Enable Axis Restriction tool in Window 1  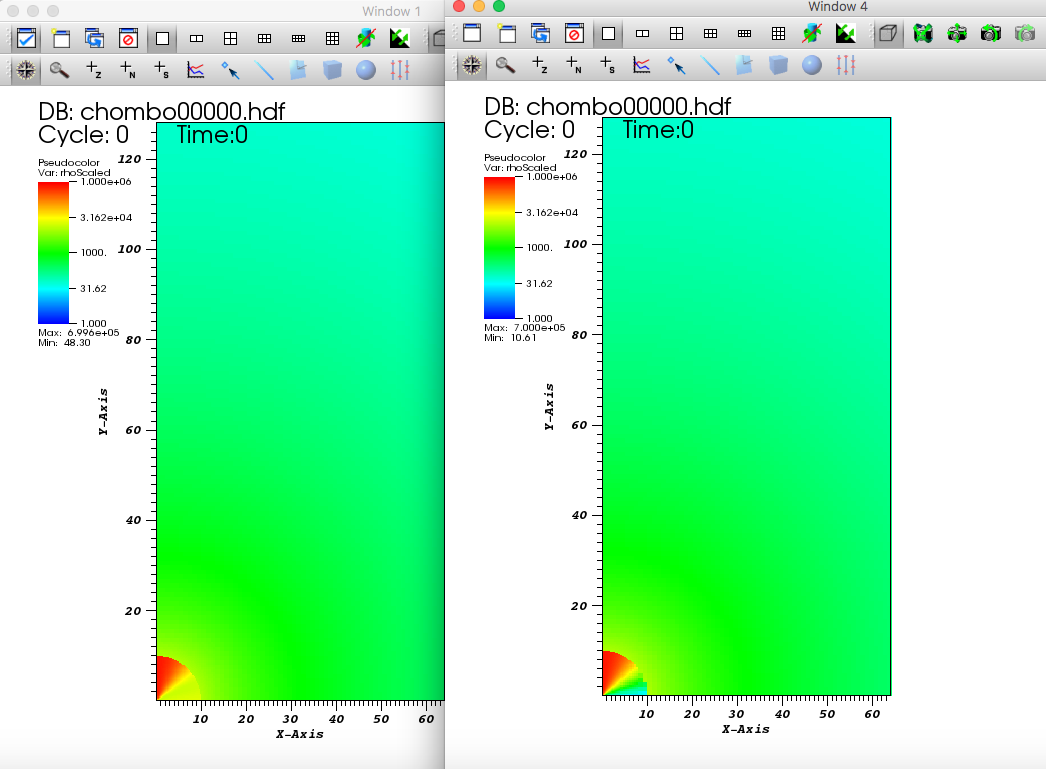pos(400,69)
